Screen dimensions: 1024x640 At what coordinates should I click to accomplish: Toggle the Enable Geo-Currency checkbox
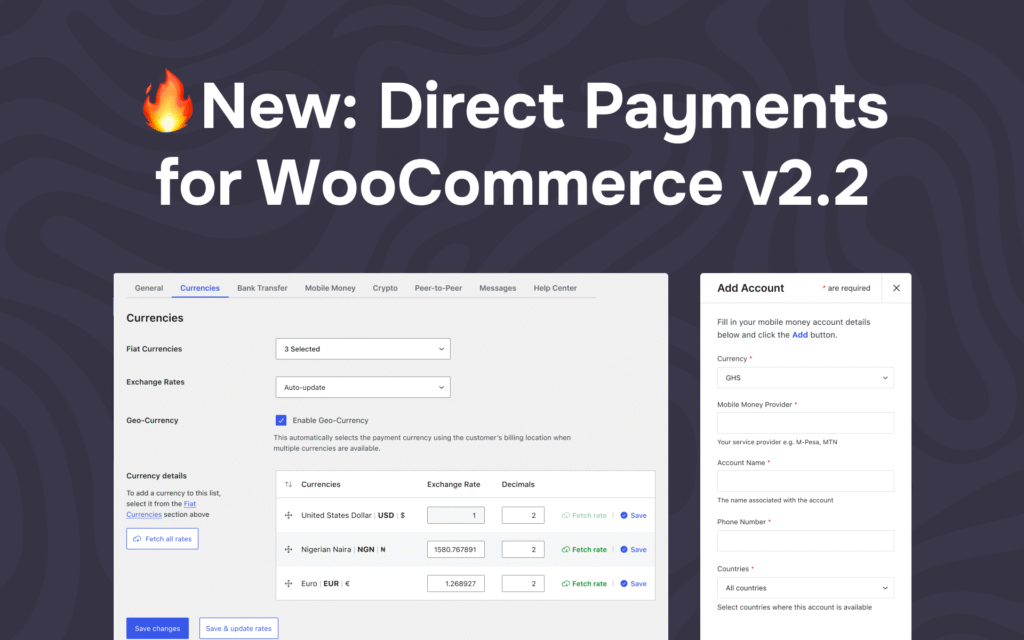pos(281,420)
